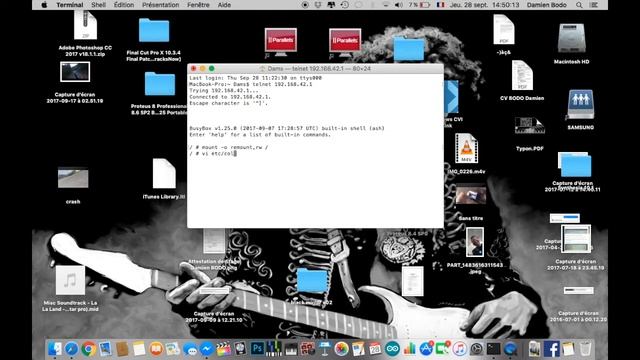640x360 pixels.
Task: Open the Facebook icon in the Dock
Action: click(552, 349)
